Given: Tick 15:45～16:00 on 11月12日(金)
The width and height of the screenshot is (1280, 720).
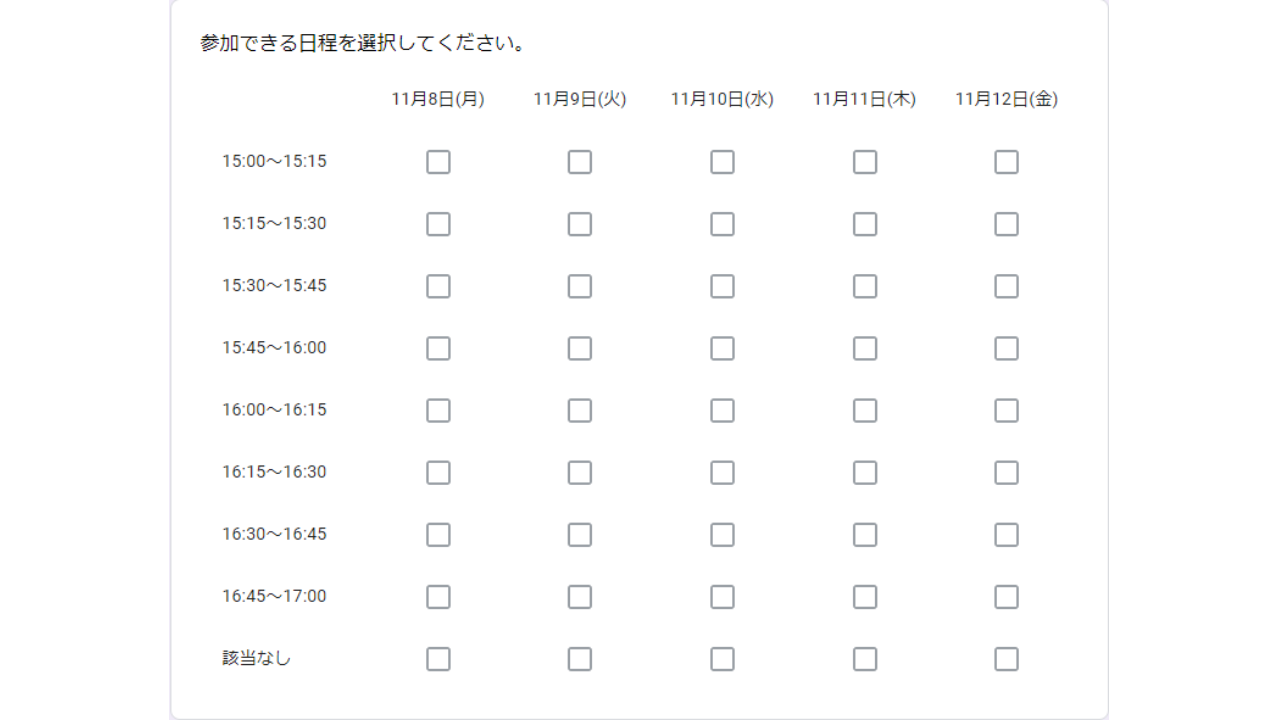Looking at the screenshot, I should [x=1006, y=348].
